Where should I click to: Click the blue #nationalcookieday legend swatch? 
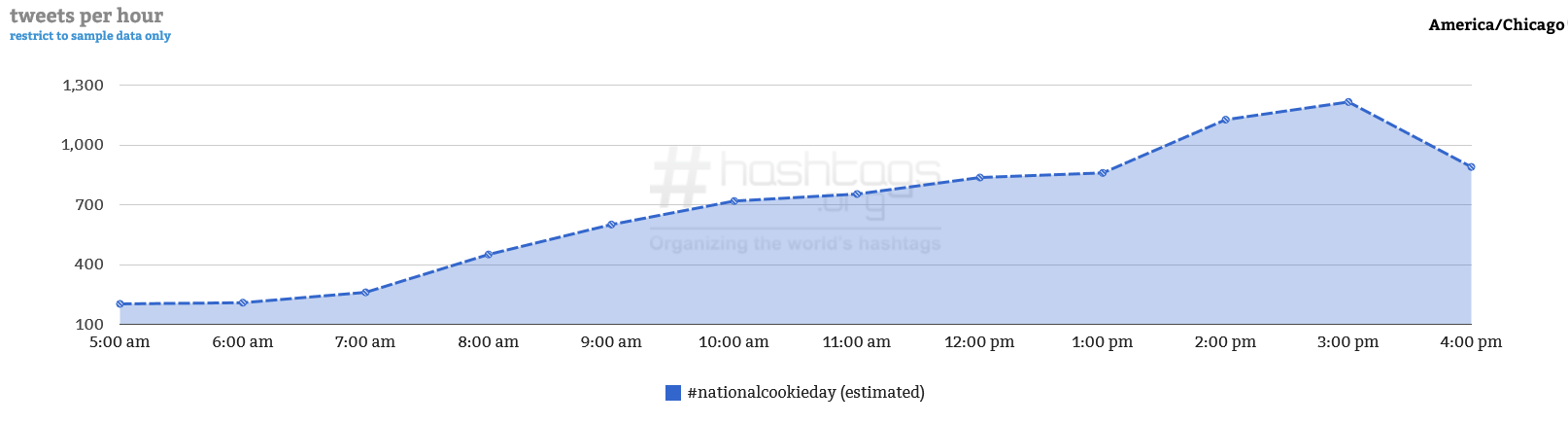tap(673, 393)
